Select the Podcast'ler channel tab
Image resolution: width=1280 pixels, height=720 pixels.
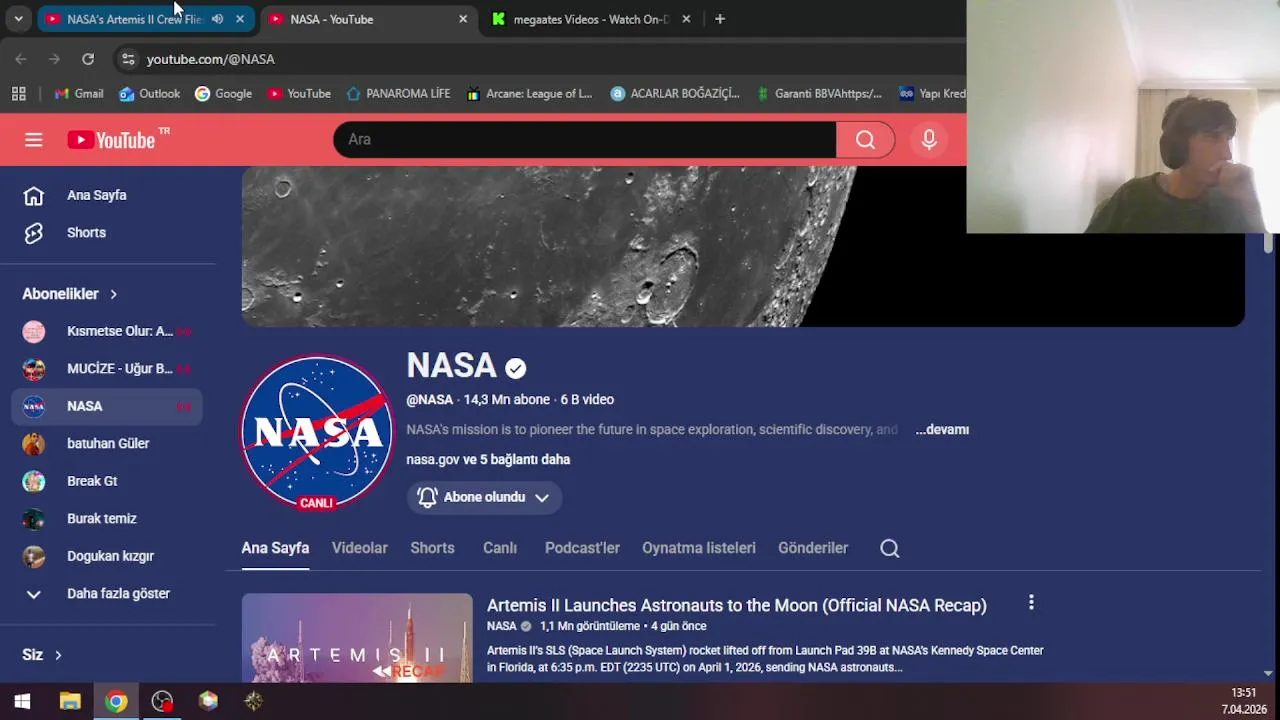(582, 548)
